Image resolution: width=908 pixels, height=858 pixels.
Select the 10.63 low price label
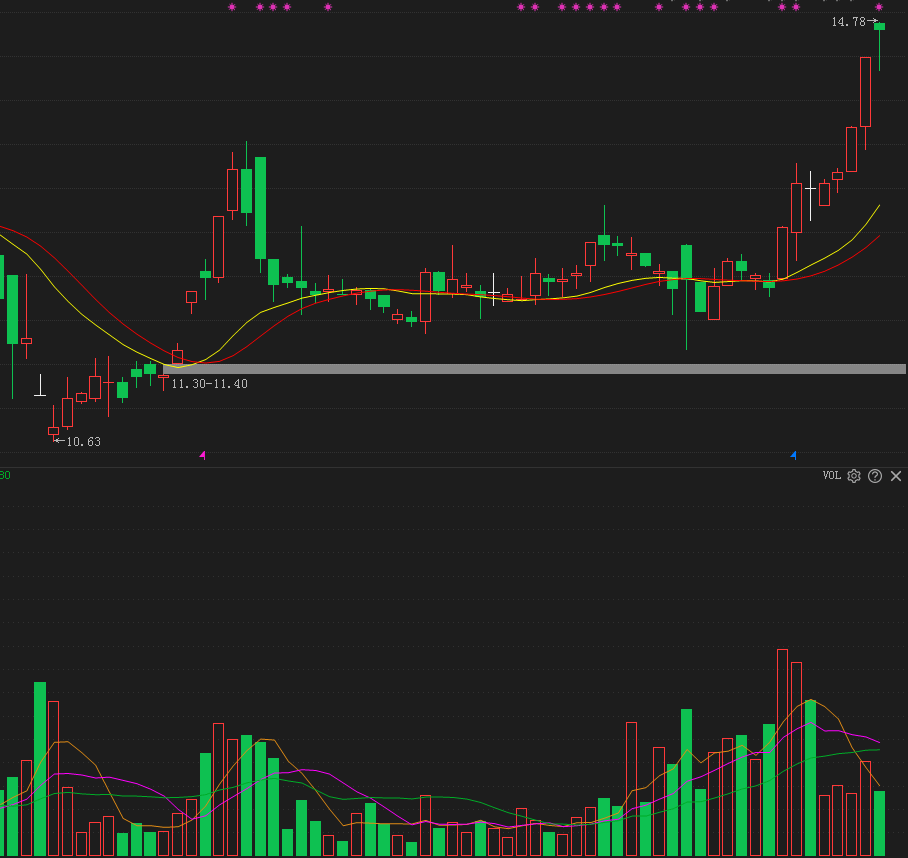83,442
